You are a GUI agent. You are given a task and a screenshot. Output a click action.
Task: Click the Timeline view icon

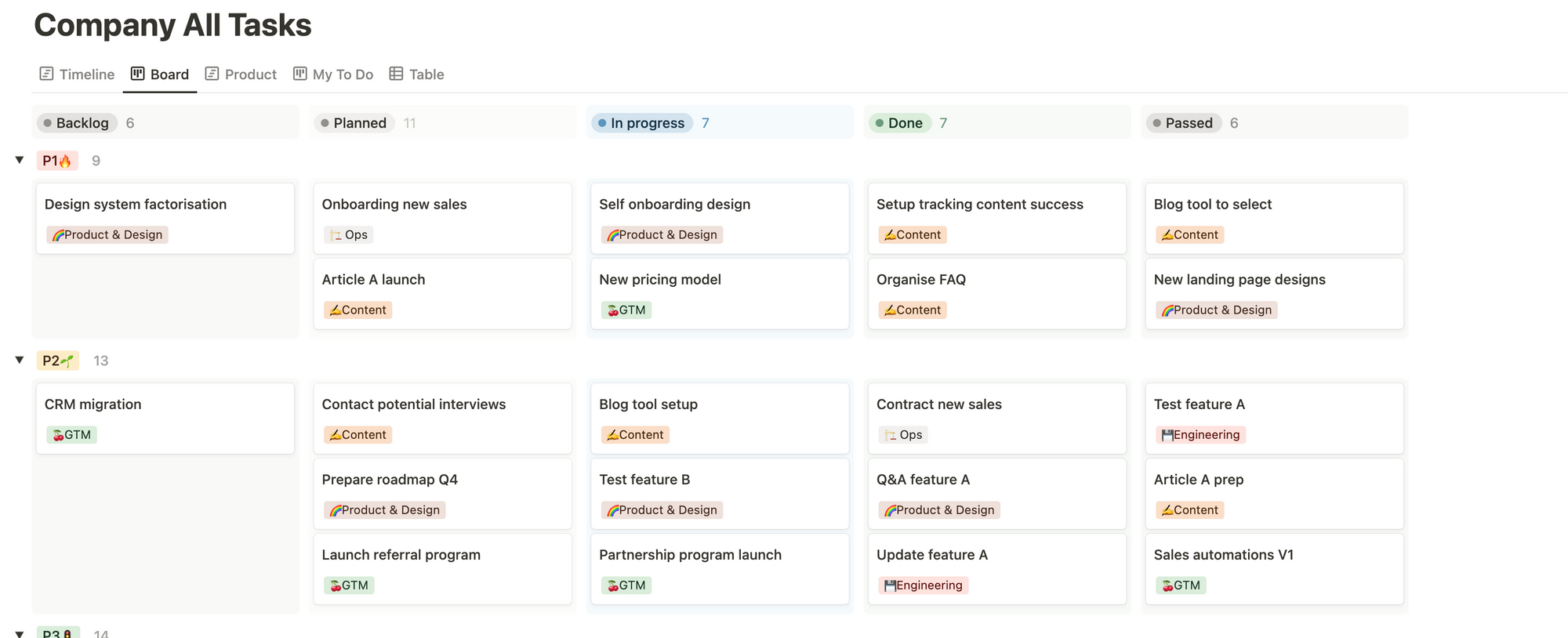tap(46, 74)
